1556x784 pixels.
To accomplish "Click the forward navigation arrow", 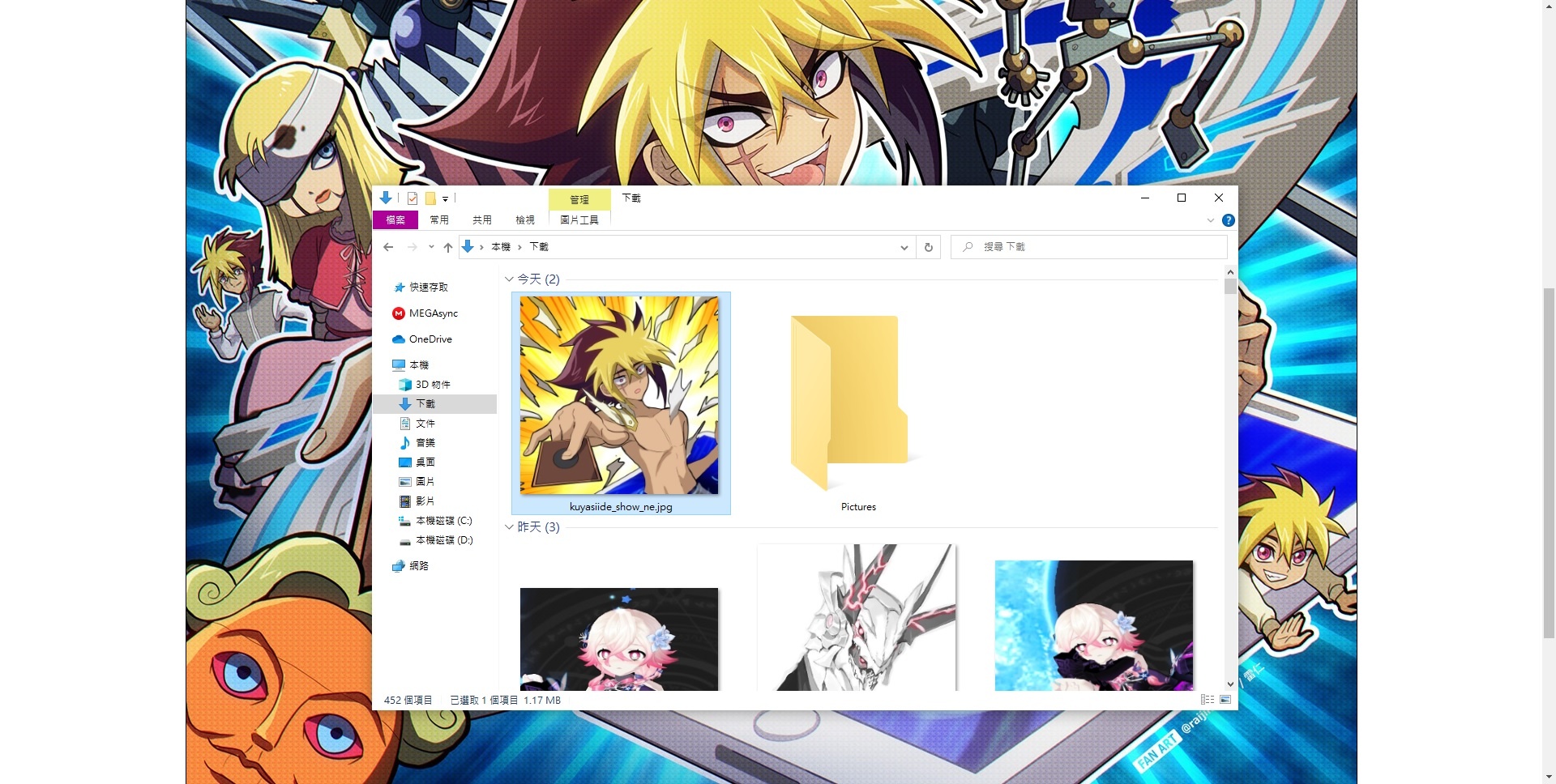I will [413, 247].
